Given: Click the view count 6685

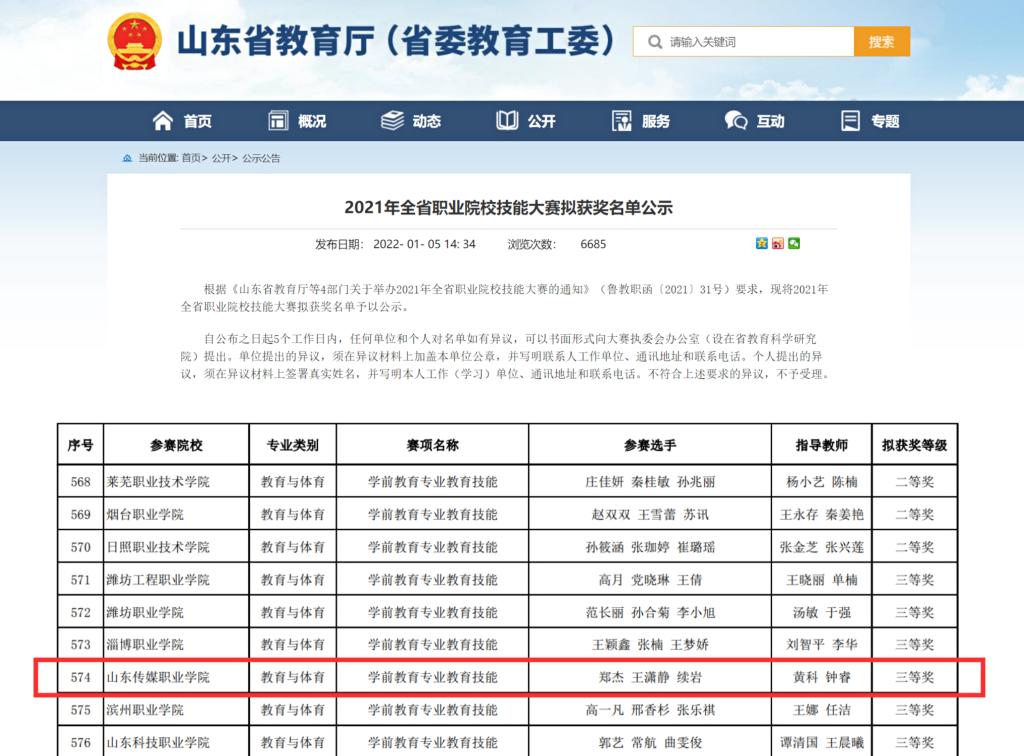Looking at the screenshot, I should point(593,244).
